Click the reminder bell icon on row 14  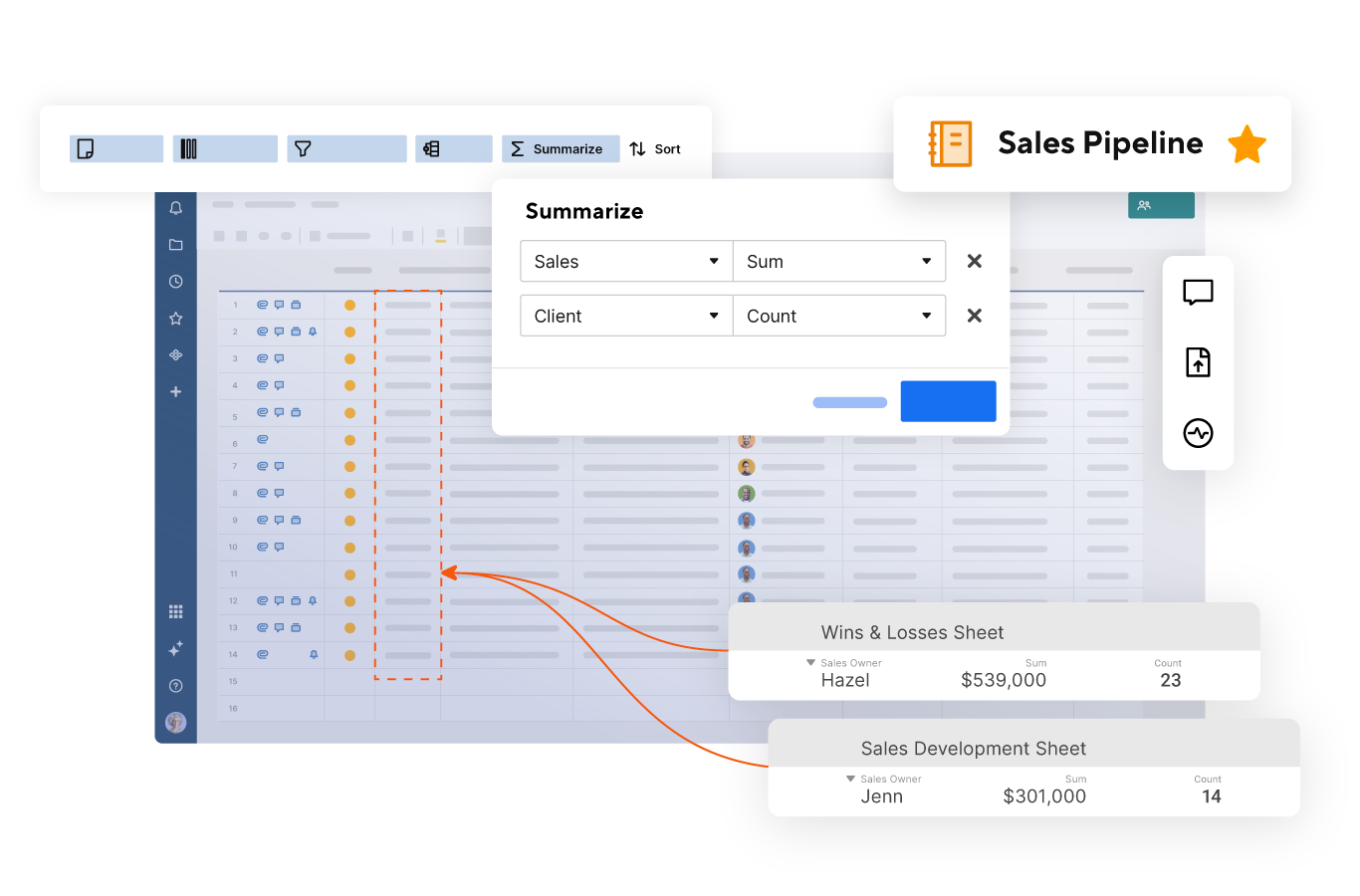coord(314,654)
